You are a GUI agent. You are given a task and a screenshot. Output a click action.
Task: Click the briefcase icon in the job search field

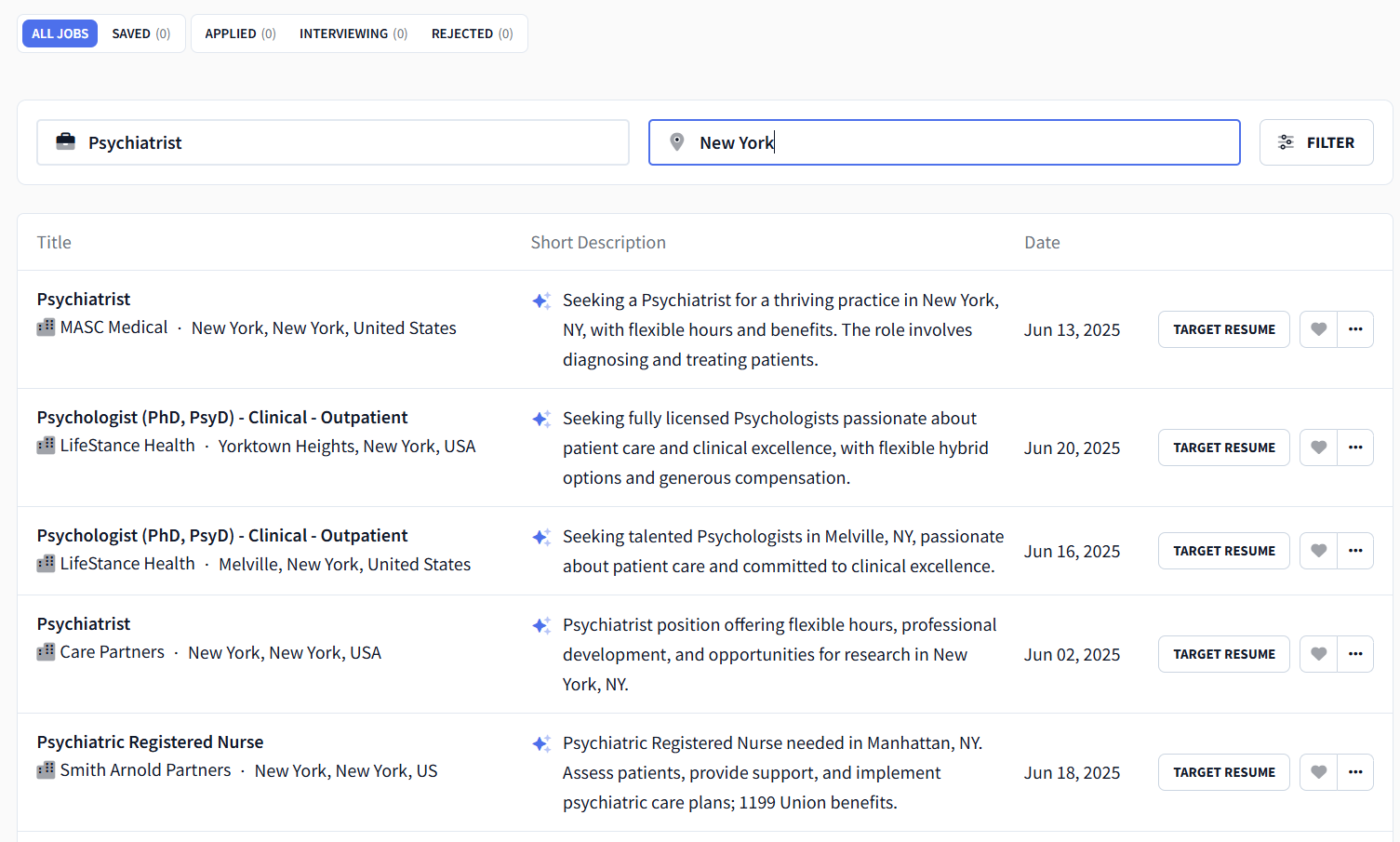pyautogui.click(x=65, y=140)
